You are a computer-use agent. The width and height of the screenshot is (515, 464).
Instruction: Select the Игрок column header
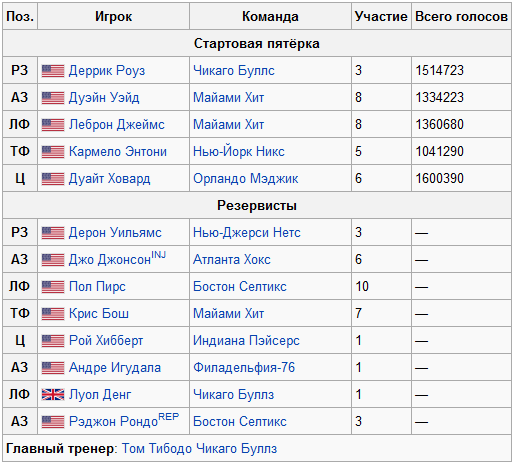(113, 16)
